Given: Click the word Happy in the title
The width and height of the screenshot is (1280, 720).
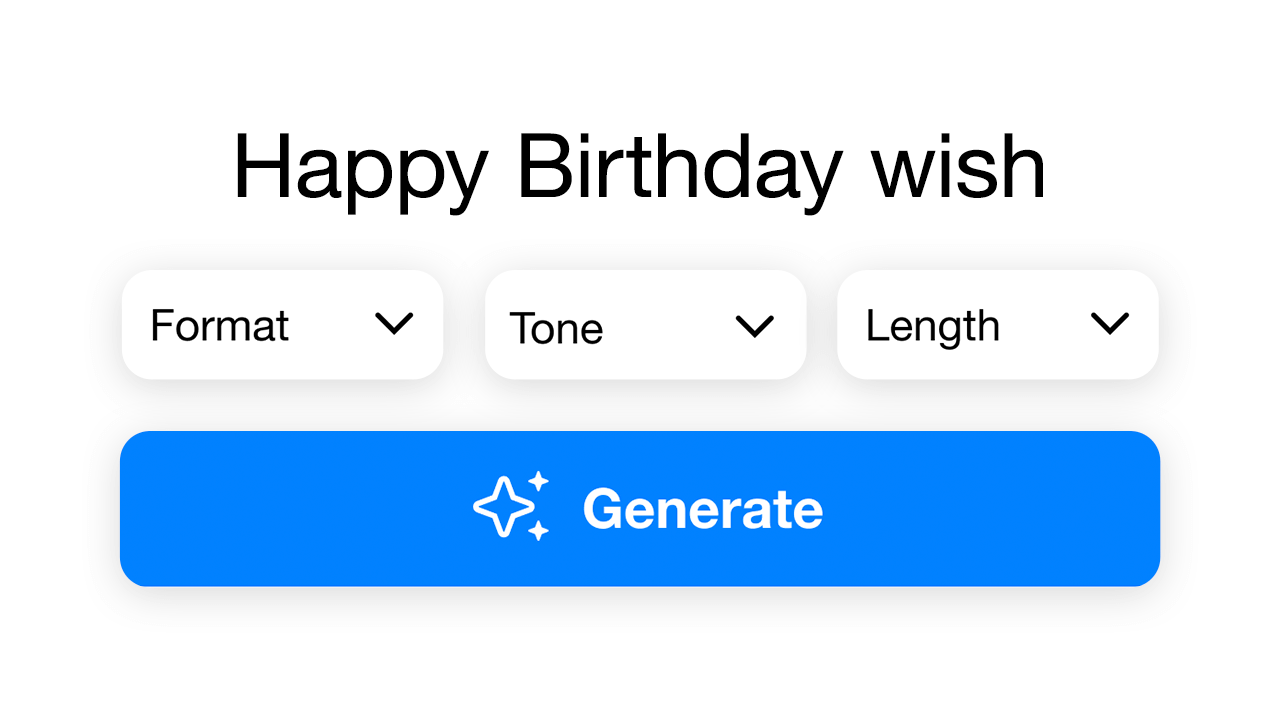Looking at the screenshot, I should point(360,172).
